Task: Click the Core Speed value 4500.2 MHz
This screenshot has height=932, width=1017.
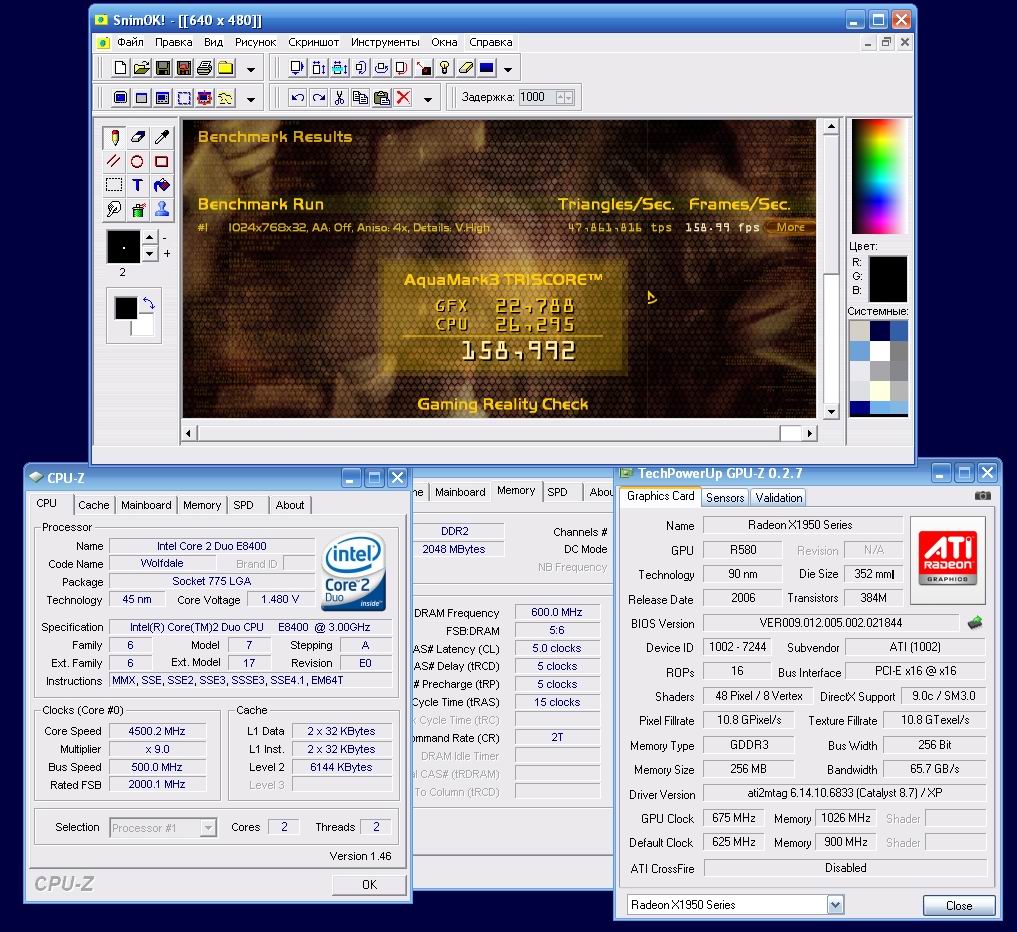Action: pos(157,731)
